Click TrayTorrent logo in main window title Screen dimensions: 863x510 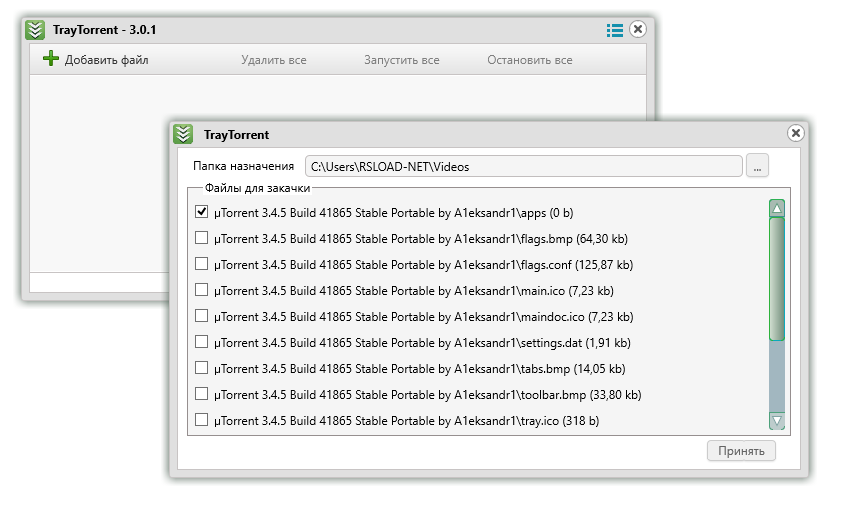point(35,30)
